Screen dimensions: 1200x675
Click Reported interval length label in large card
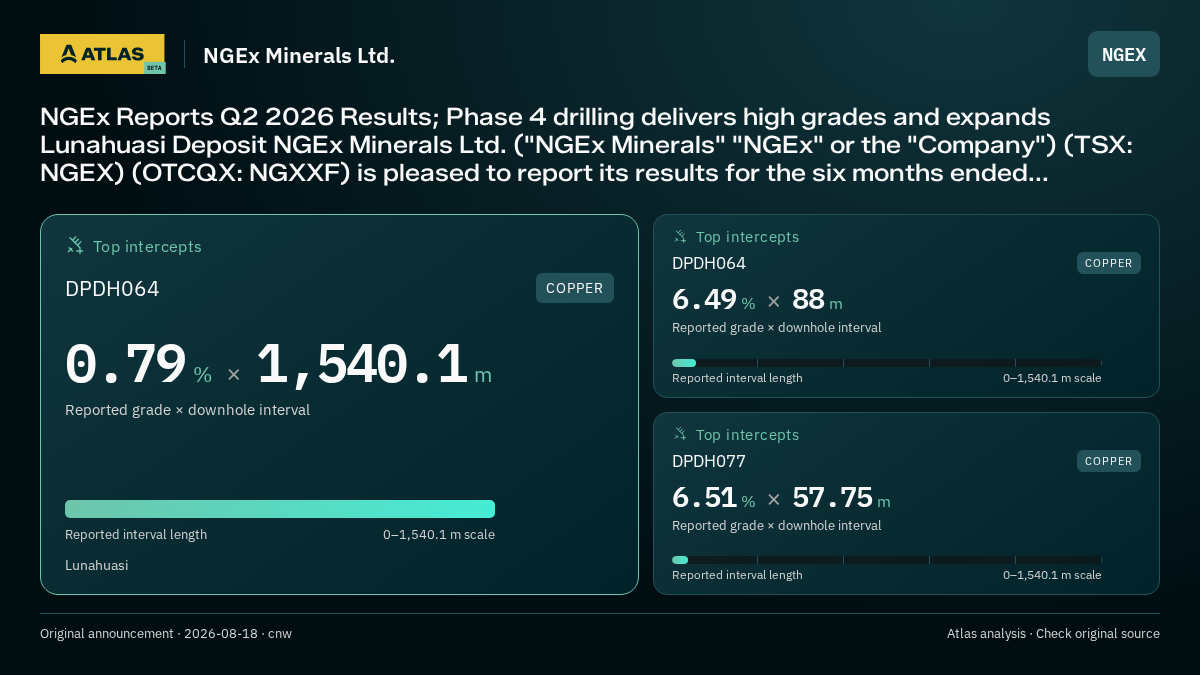tap(136, 535)
